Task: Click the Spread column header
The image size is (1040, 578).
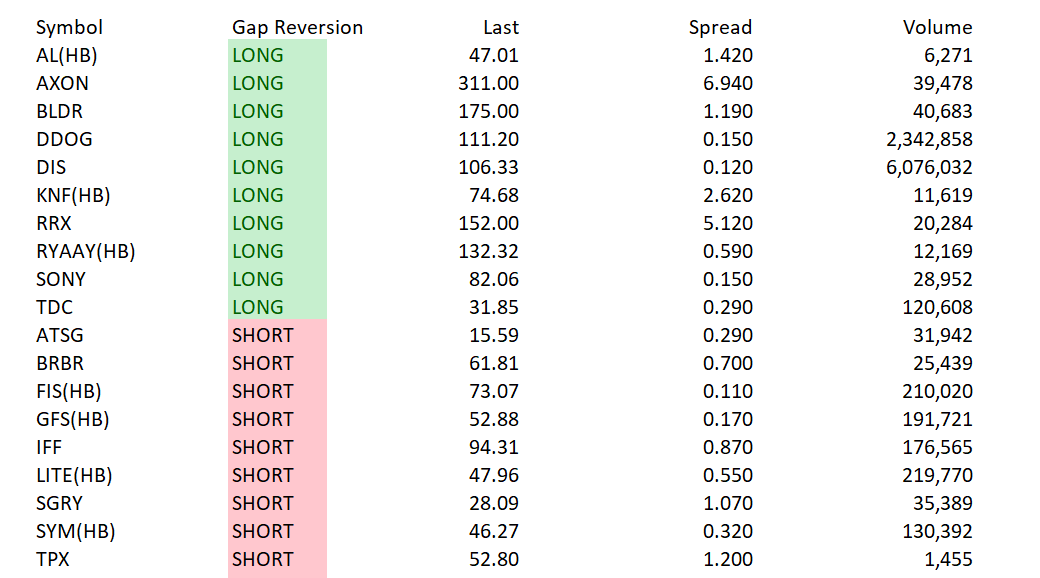Action: coord(720,27)
